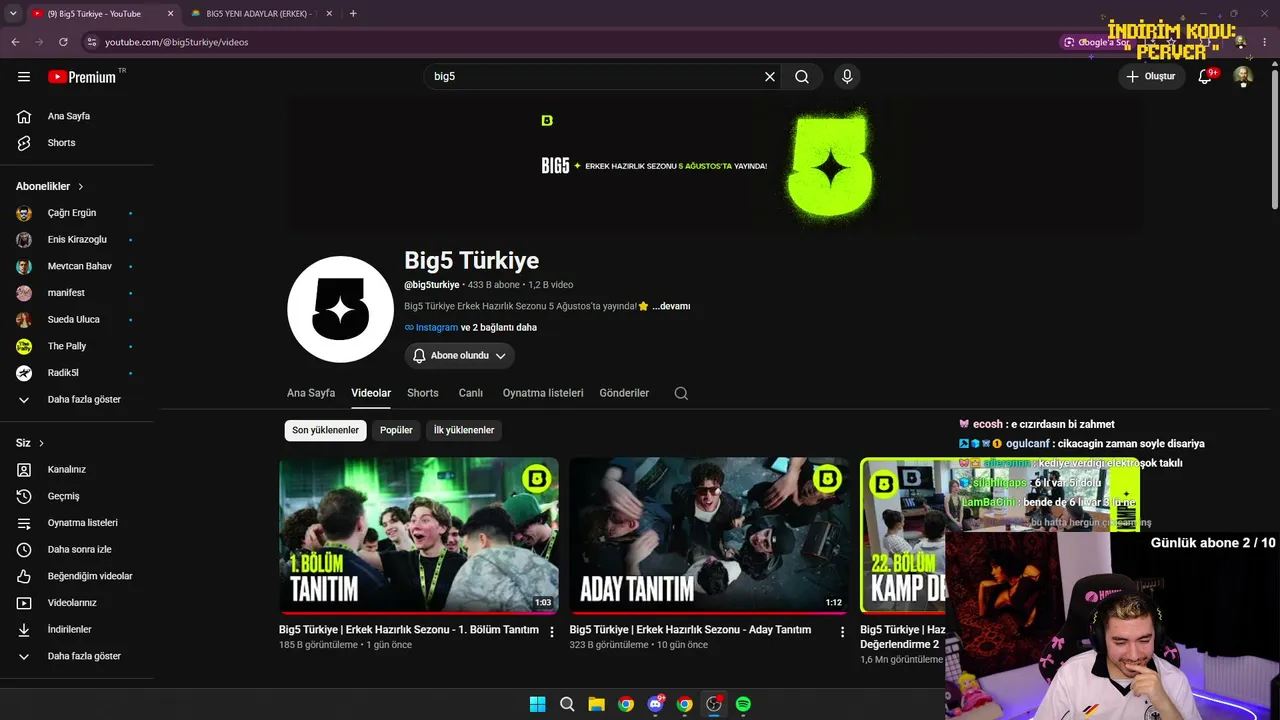
Task: Click the Oluştur create button
Action: click(1151, 77)
